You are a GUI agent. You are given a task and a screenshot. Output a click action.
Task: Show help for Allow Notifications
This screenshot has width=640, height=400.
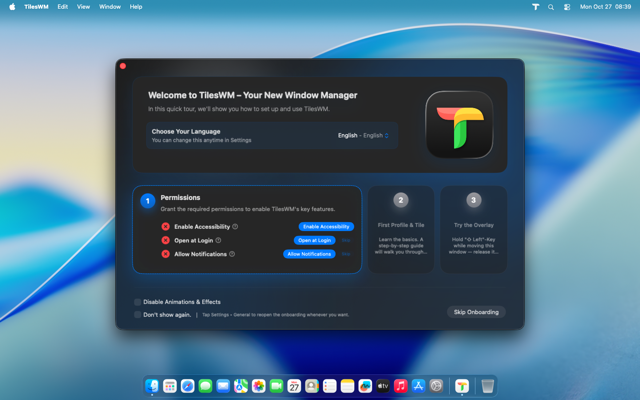click(x=232, y=254)
